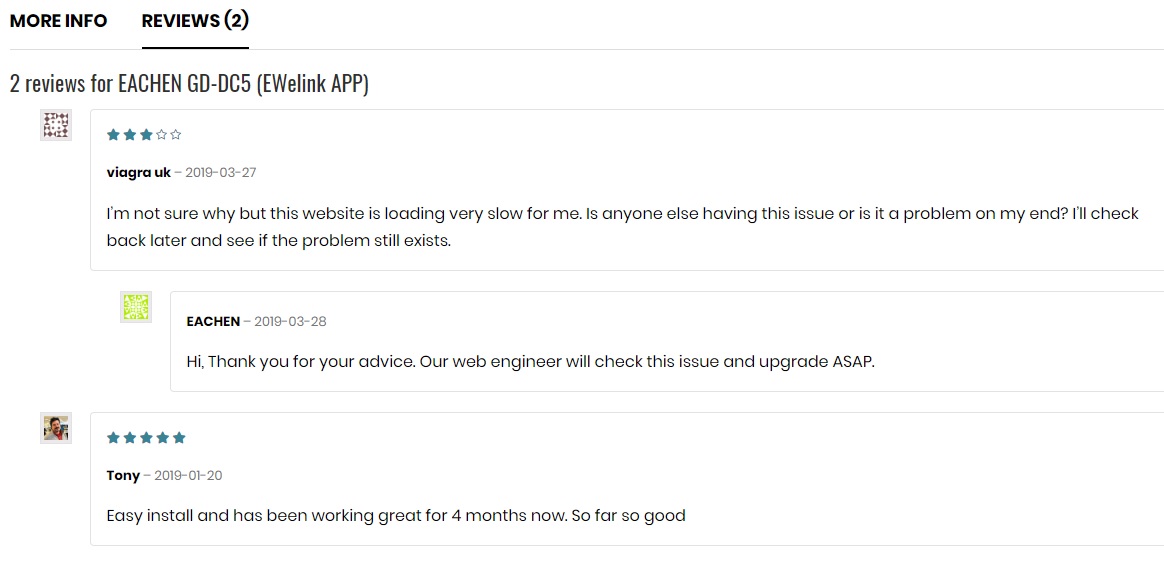The width and height of the screenshot is (1164, 561).
Task: Open the More Info tab
Action: (x=58, y=21)
